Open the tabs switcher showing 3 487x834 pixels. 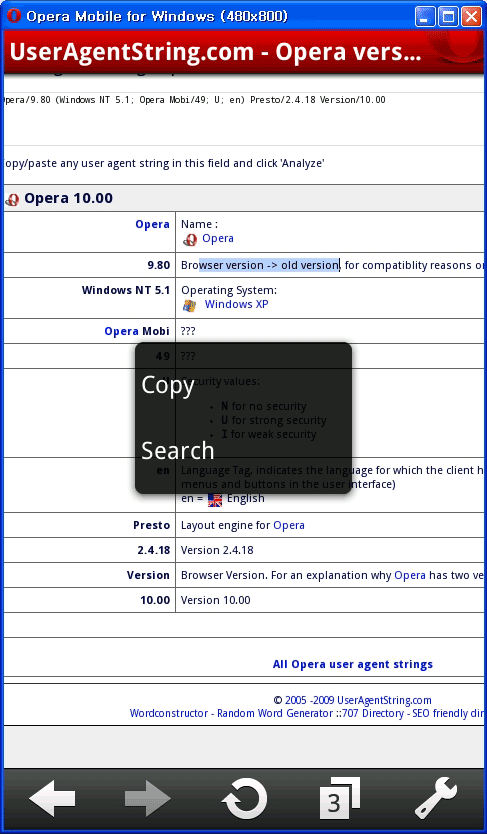coord(340,798)
